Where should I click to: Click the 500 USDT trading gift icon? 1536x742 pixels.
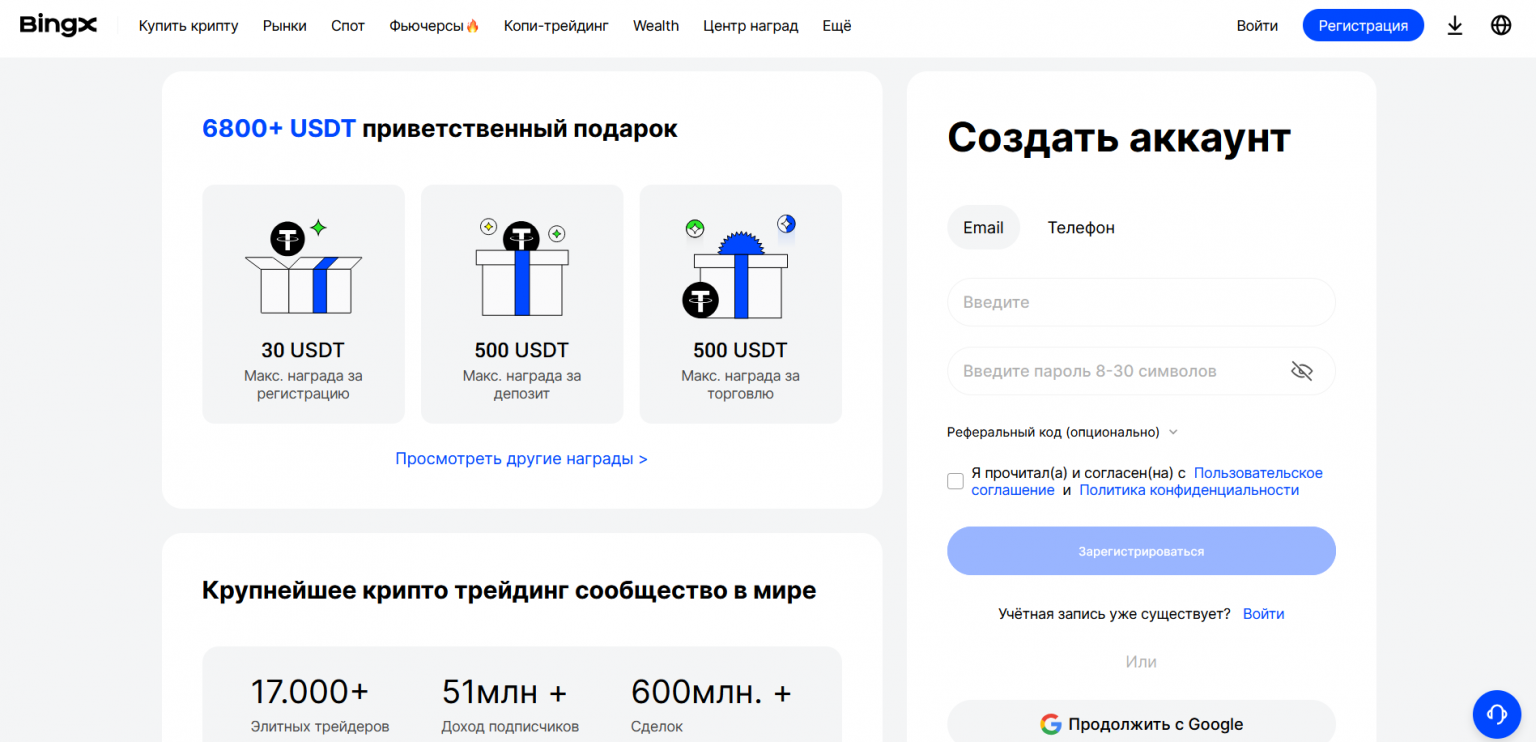point(740,268)
